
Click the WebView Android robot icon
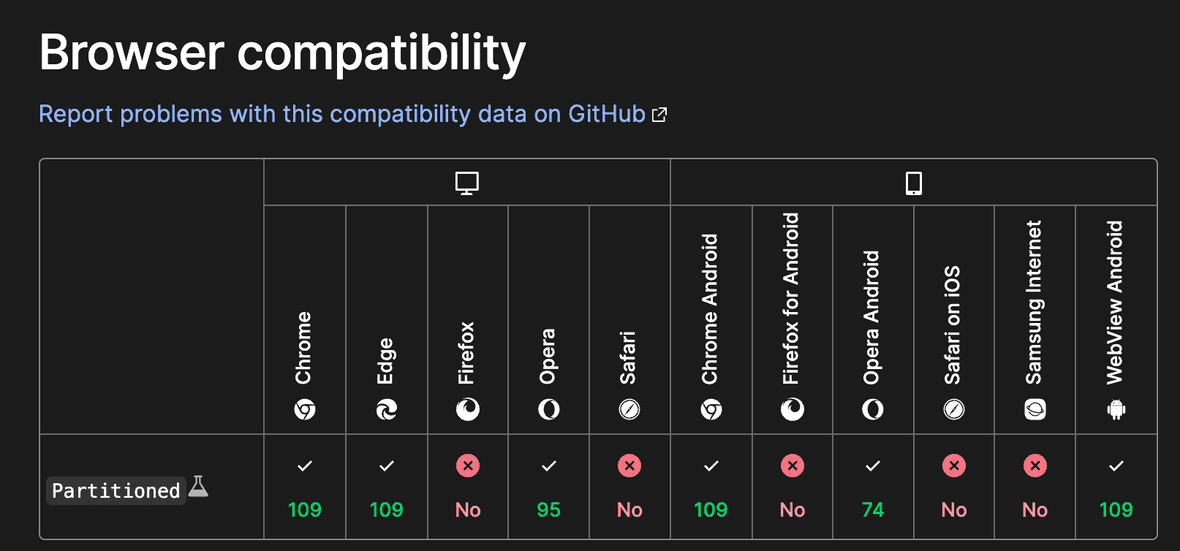1116,409
